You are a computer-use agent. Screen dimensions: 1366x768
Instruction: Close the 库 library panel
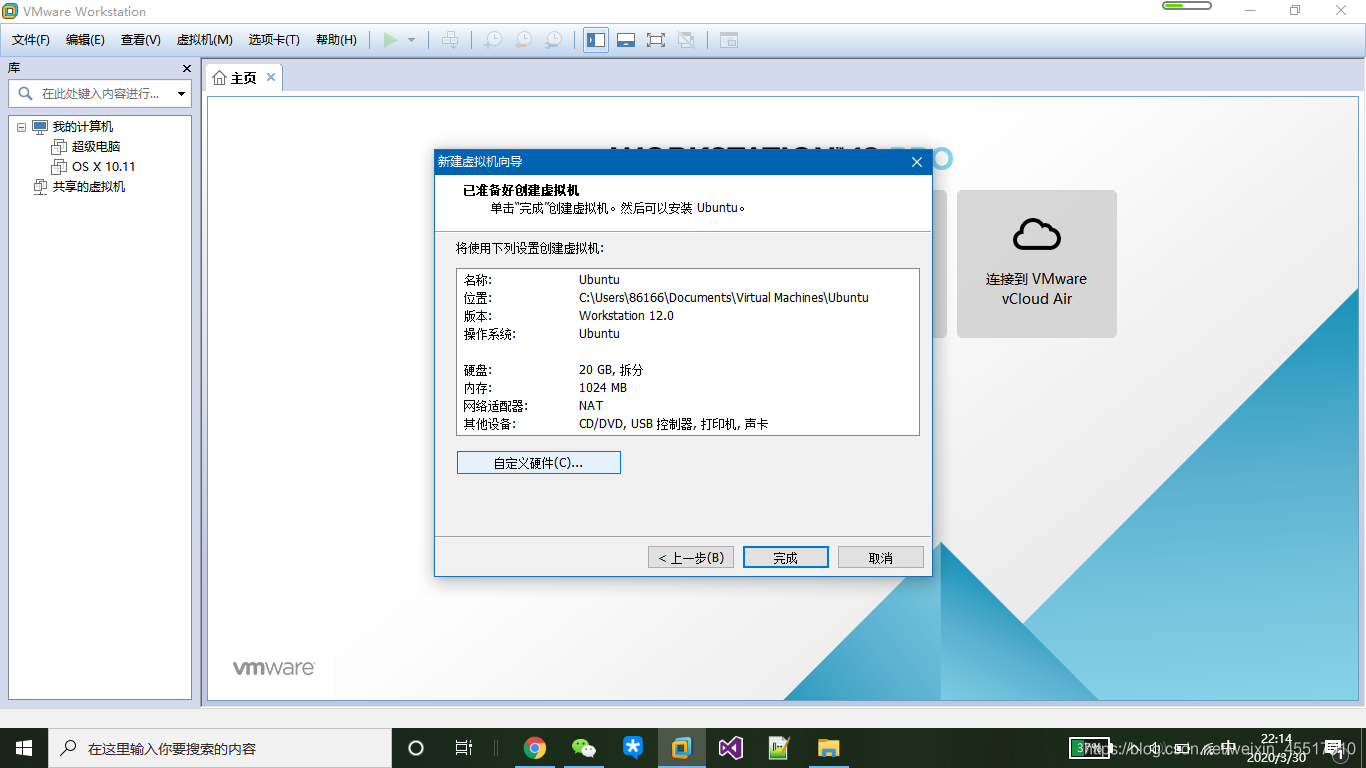186,68
